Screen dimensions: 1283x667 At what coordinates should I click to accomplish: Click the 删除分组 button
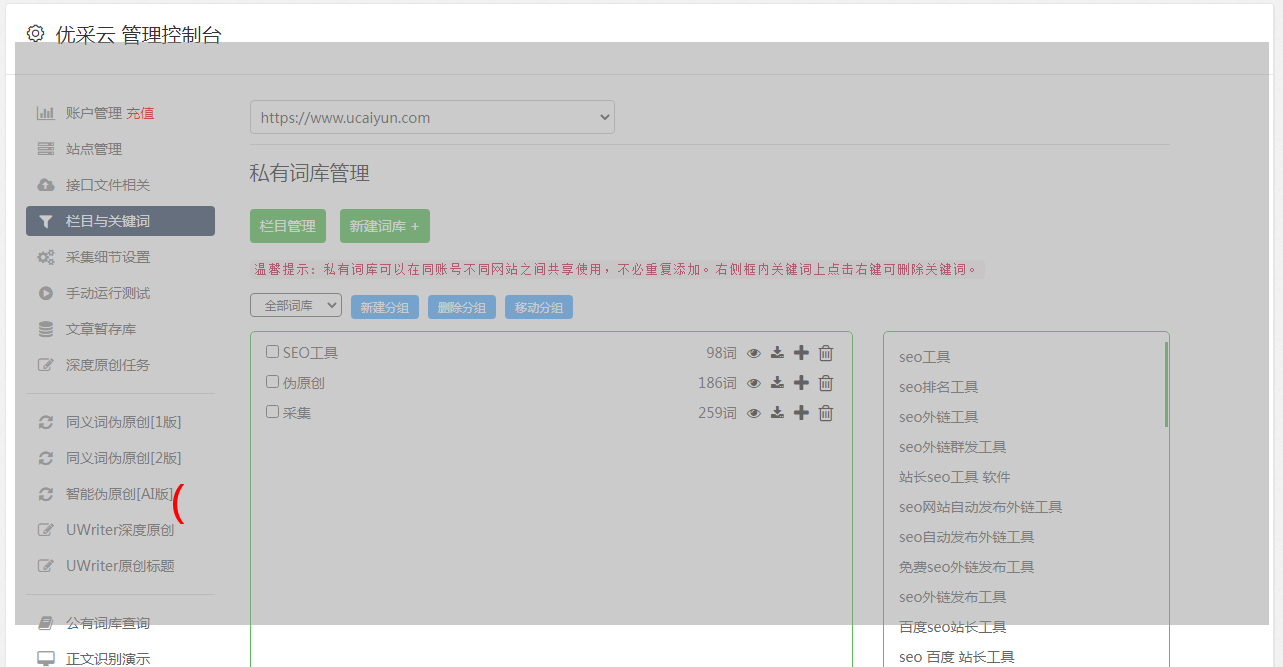[x=462, y=307]
